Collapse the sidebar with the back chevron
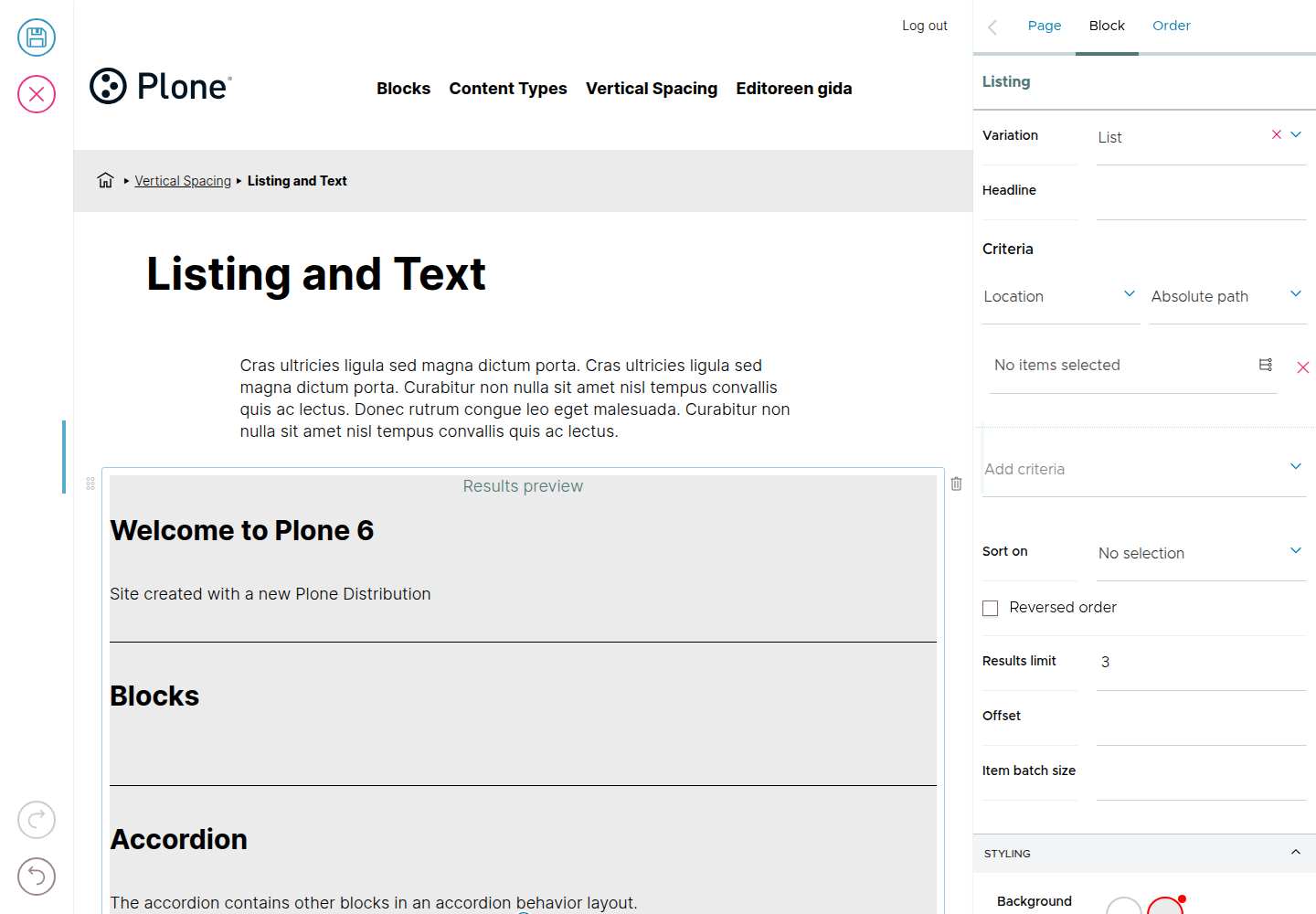 992,27
